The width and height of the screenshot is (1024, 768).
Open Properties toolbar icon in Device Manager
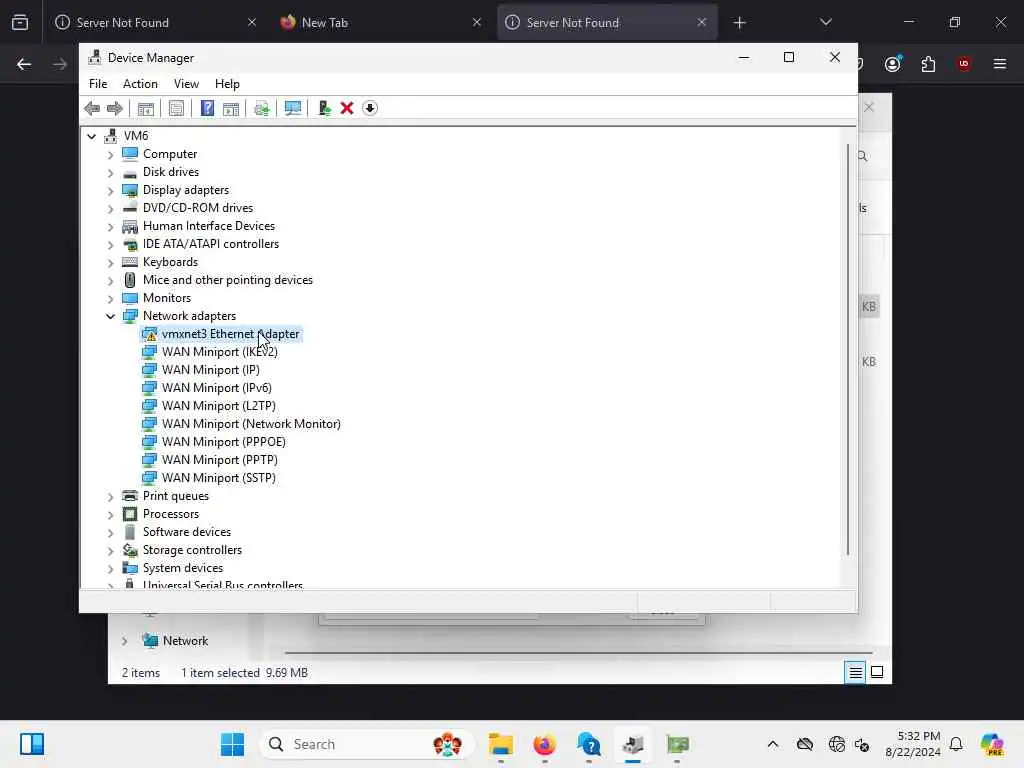tap(176, 108)
